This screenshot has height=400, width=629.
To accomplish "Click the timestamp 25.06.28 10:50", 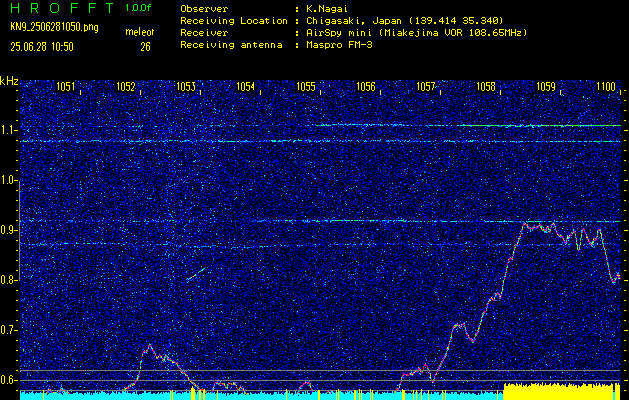I will click(x=42, y=47).
